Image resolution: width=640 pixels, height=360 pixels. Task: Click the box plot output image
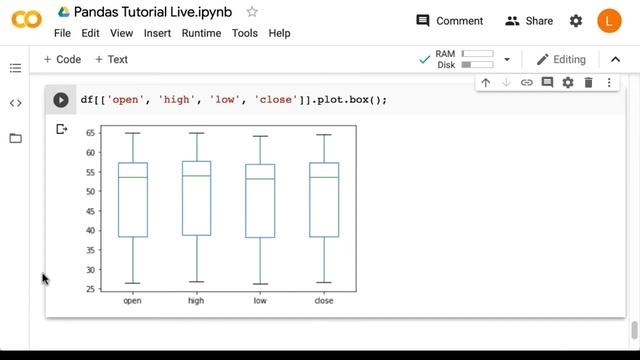click(220, 215)
